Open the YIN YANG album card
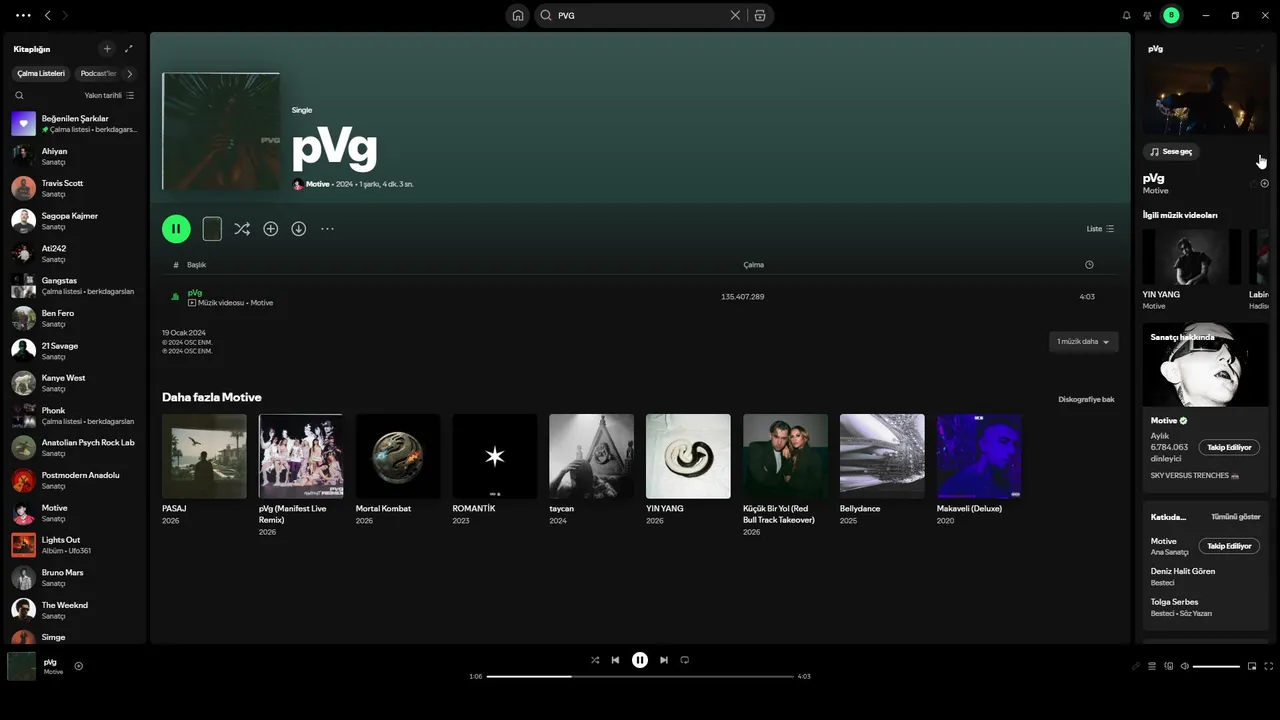Viewport: 1280px width, 720px height. coord(688,471)
